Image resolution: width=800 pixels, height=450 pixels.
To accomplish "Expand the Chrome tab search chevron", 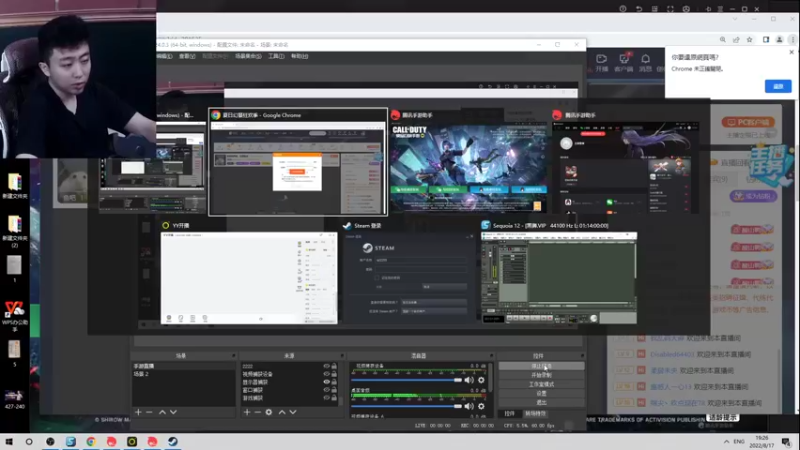I will (735, 19).
